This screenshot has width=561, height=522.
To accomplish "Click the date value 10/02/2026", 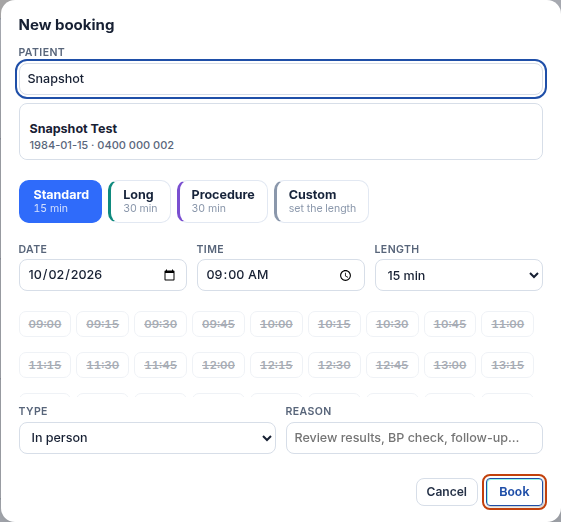I will point(65,275).
